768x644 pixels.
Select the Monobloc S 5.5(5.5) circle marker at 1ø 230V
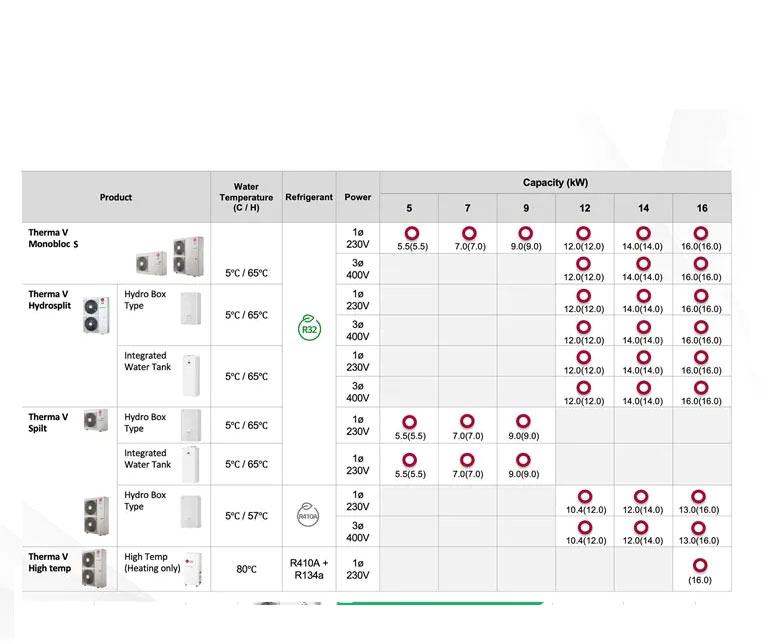(x=410, y=233)
